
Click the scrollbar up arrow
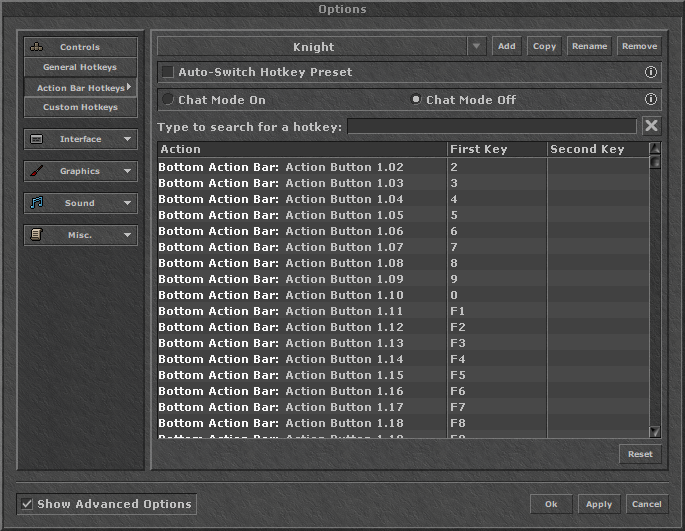[x=655, y=148]
